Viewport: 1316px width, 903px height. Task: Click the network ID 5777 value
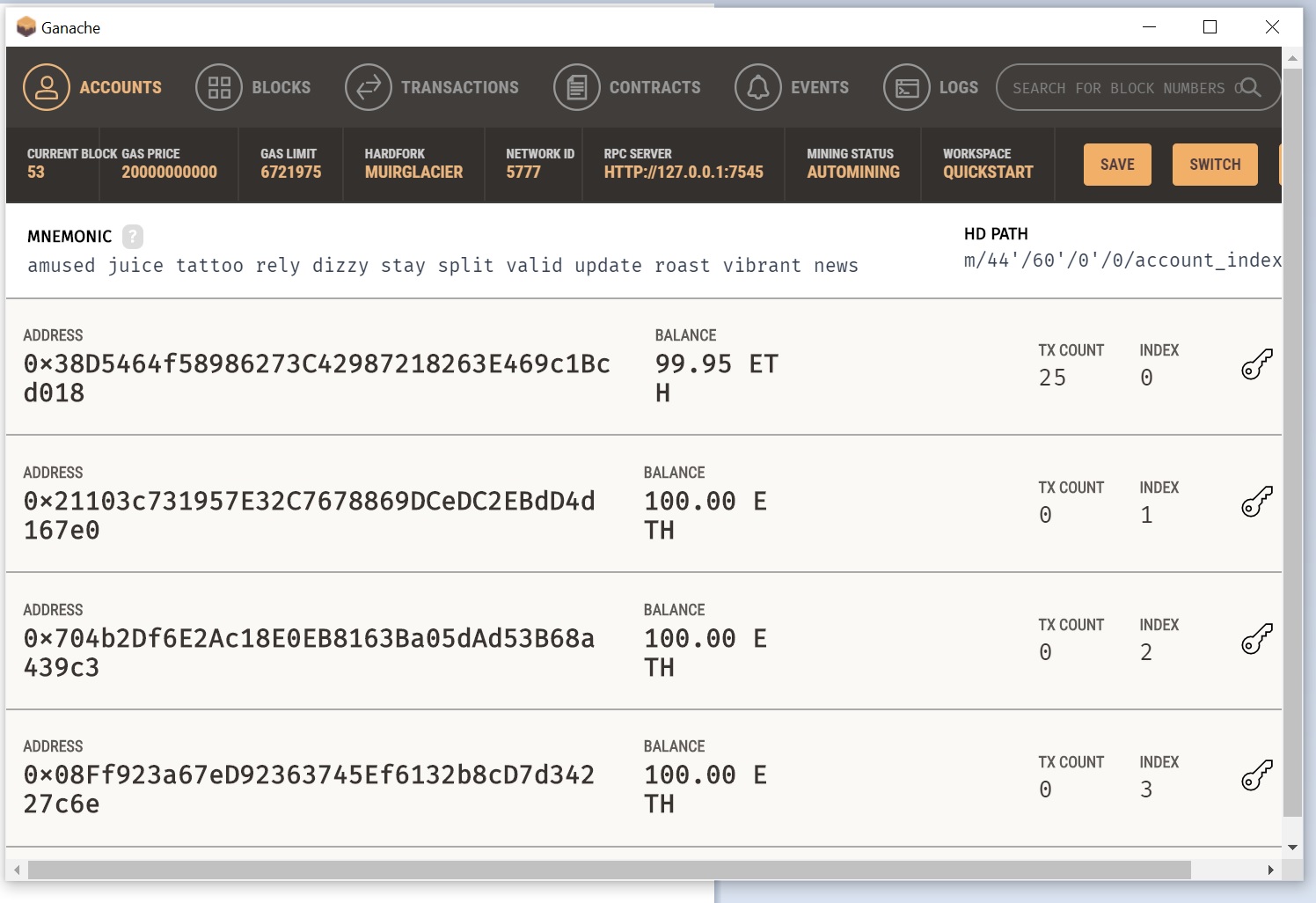[523, 173]
